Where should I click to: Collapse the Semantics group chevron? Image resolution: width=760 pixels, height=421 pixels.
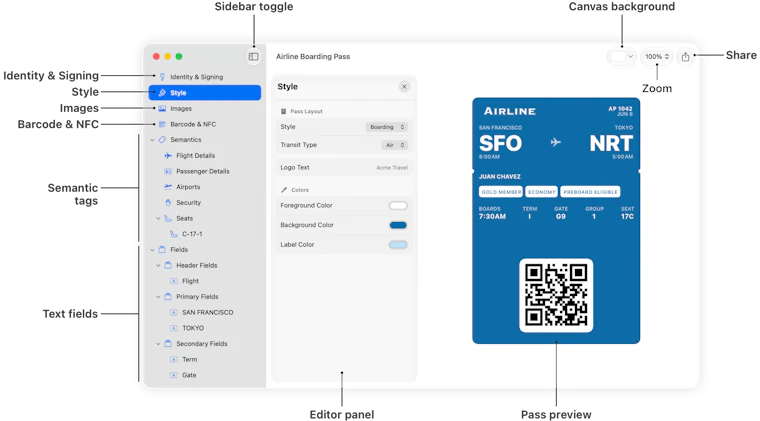tap(152, 140)
